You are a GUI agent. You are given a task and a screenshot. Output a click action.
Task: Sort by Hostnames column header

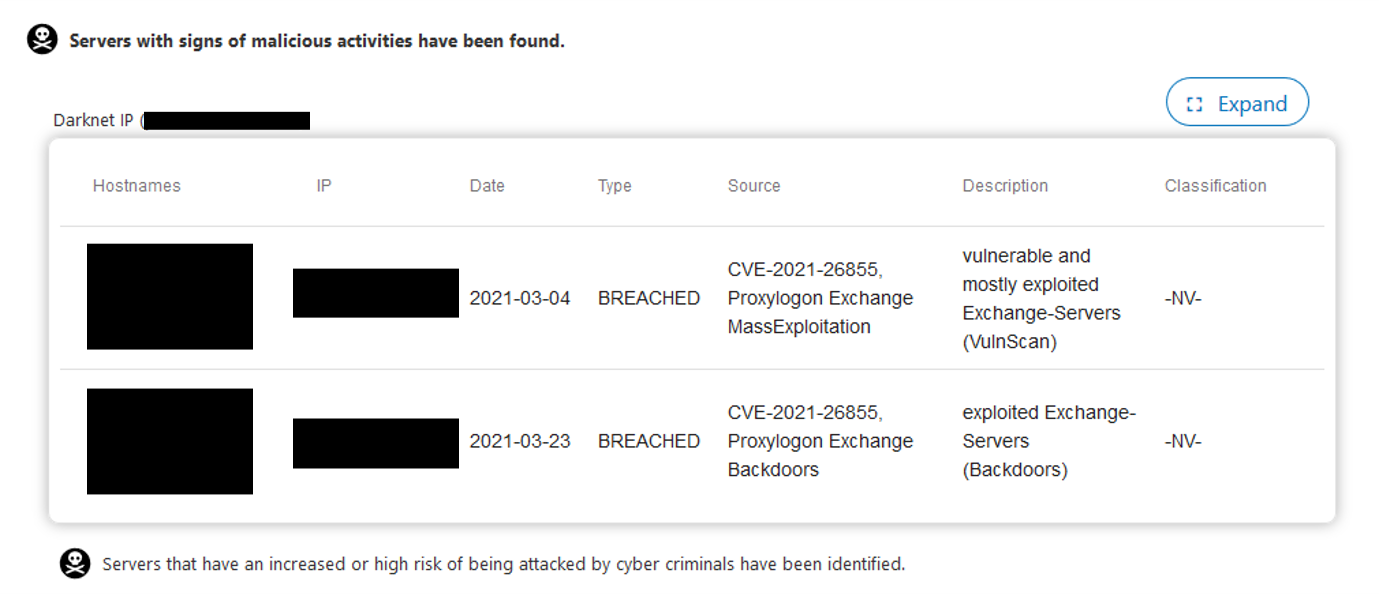click(137, 186)
